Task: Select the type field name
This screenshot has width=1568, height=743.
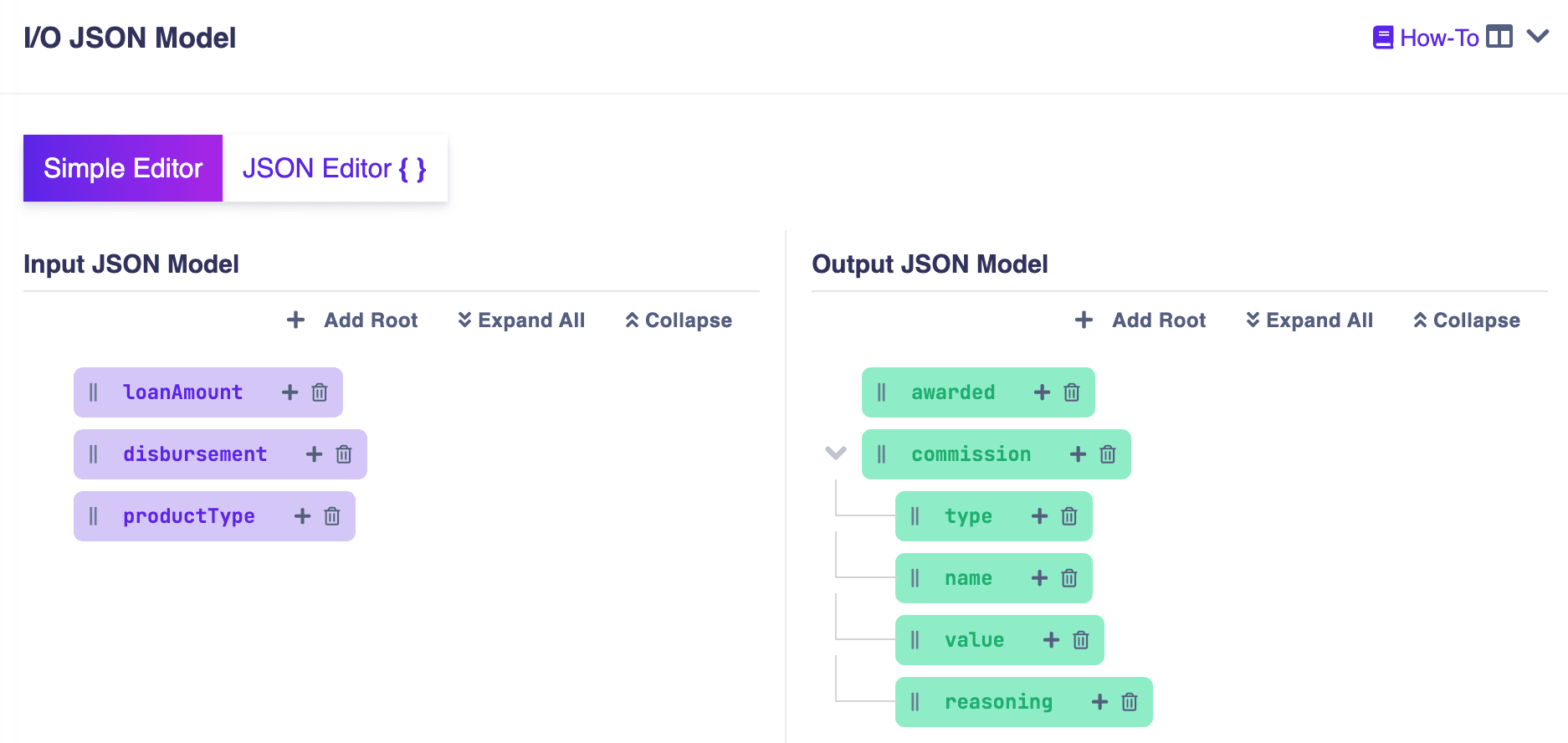Action: (x=969, y=516)
